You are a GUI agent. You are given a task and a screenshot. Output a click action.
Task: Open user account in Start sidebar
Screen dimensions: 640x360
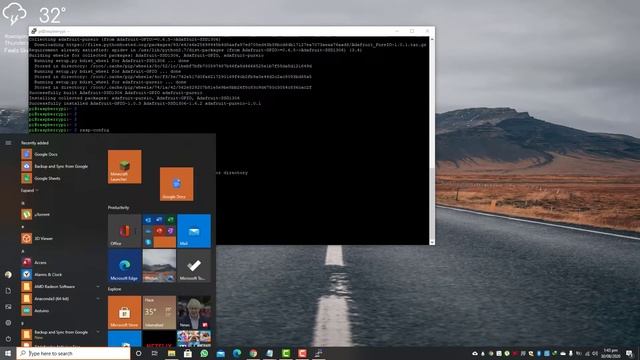(8, 275)
